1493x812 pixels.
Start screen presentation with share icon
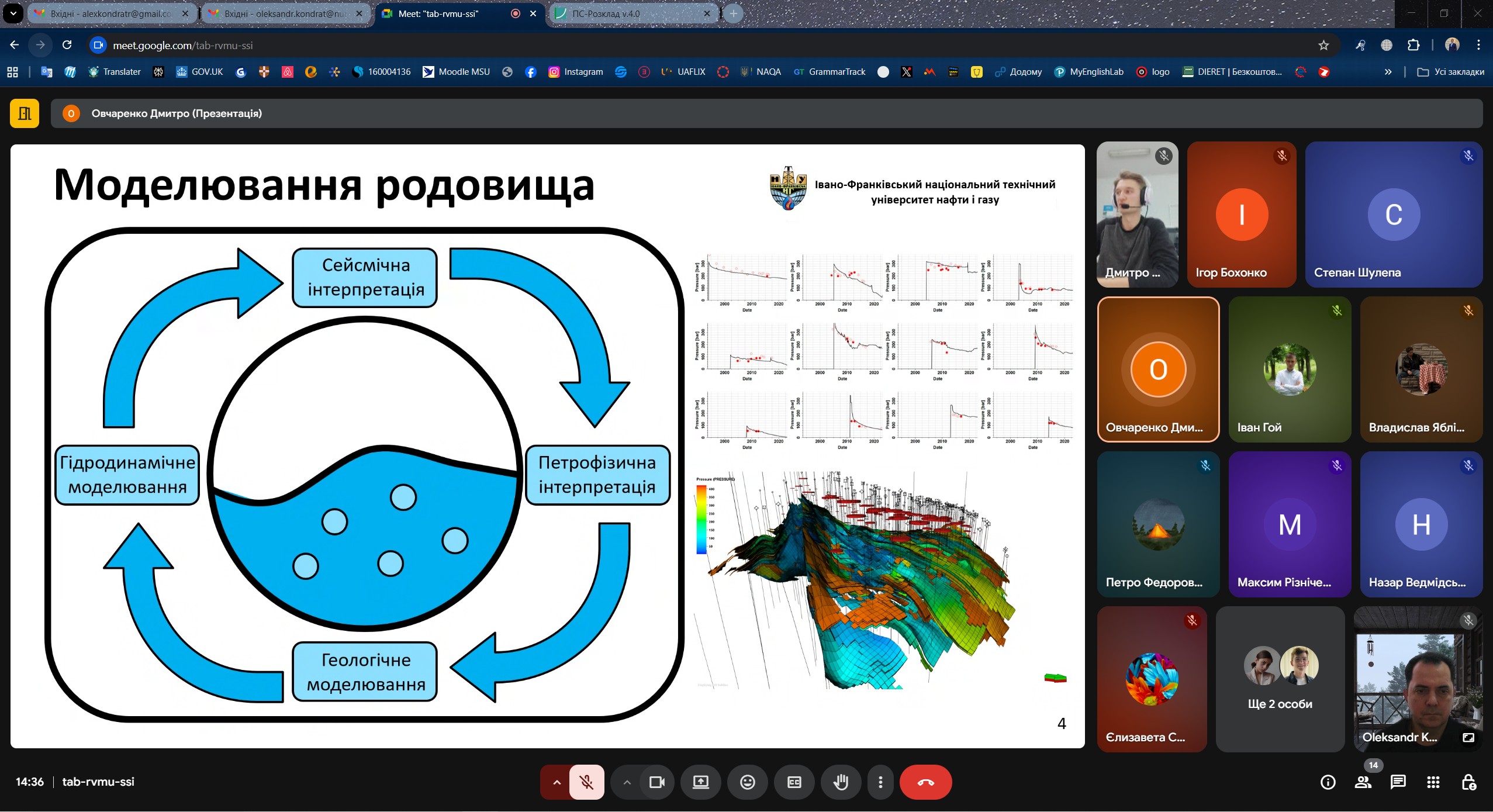pyautogui.click(x=700, y=782)
